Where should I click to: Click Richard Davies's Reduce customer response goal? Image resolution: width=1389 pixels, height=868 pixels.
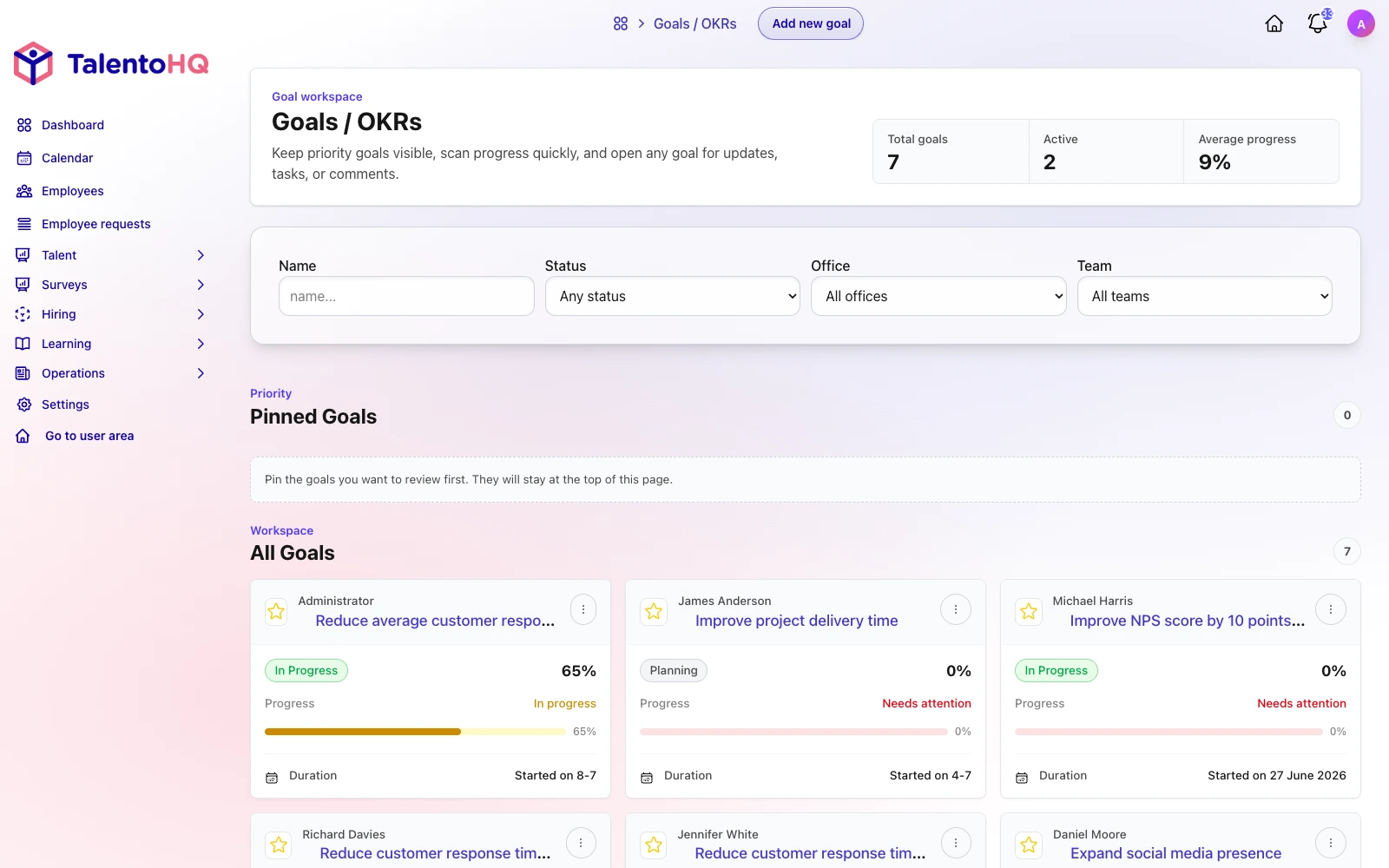coord(435,853)
